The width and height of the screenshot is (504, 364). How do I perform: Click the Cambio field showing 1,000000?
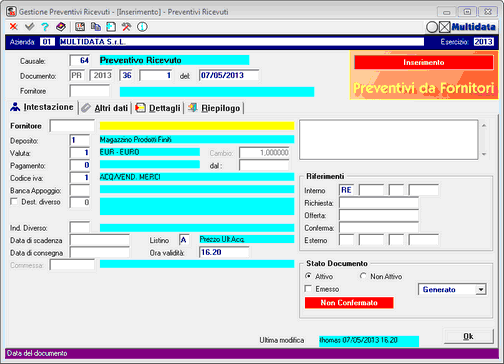pos(264,152)
